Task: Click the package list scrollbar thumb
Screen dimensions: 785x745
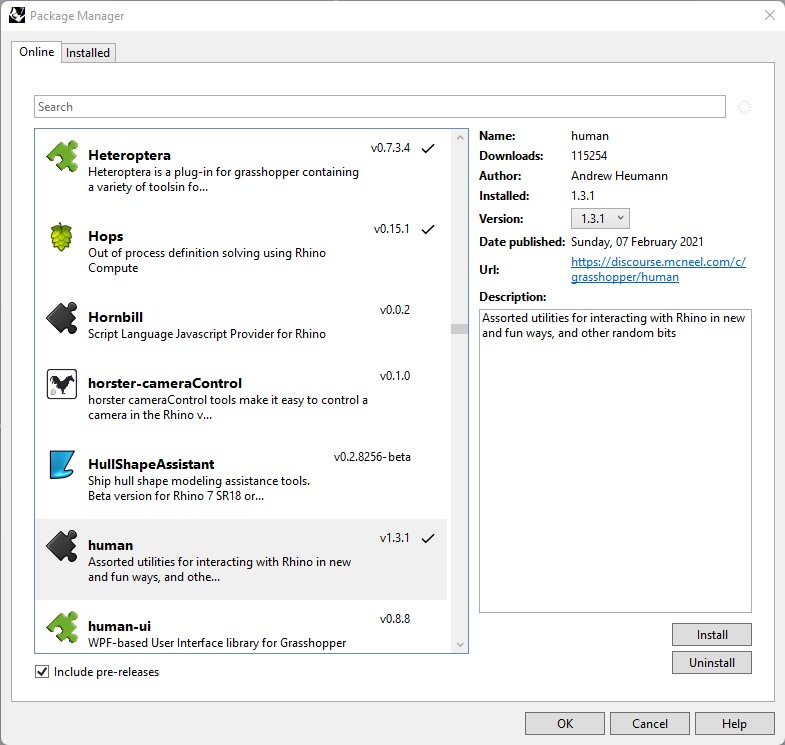Action: [460, 329]
